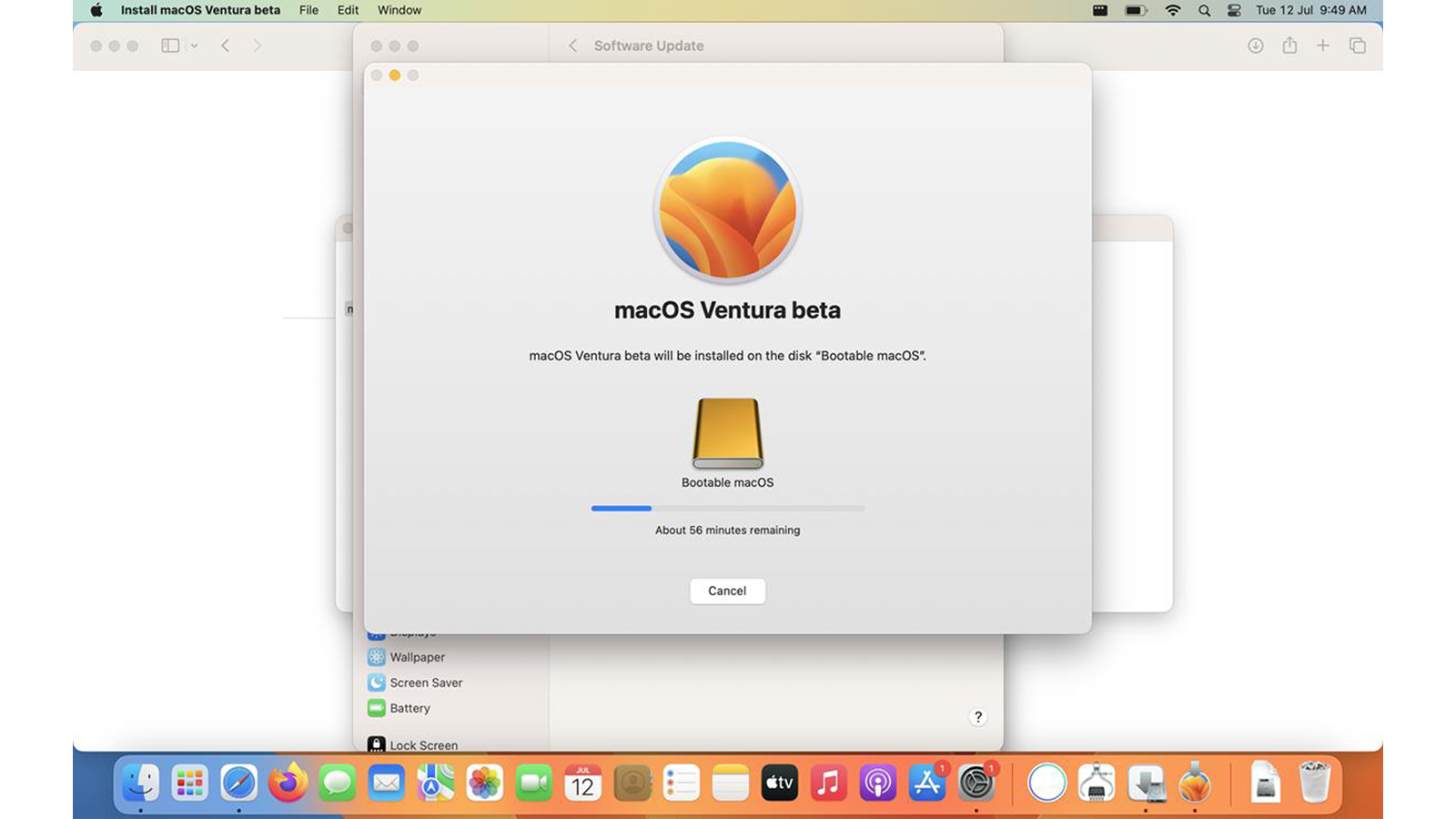Image resolution: width=1456 pixels, height=819 pixels.
Task: Open Wallpaper settings in the sidebar
Action: tap(407, 657)
